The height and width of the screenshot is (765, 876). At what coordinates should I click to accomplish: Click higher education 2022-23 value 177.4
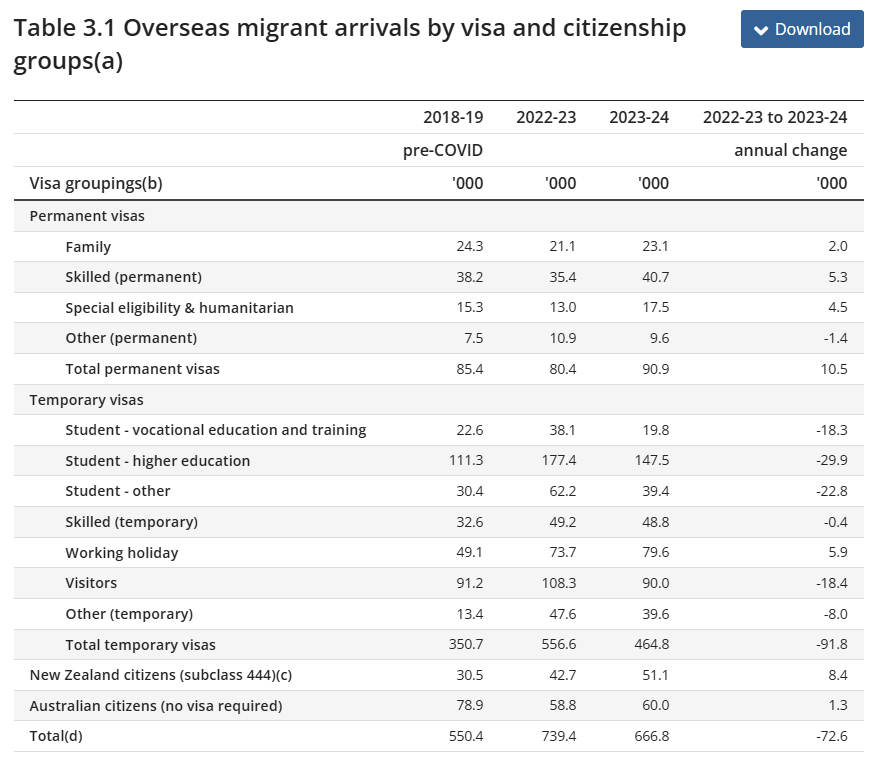tap(559, 460)
